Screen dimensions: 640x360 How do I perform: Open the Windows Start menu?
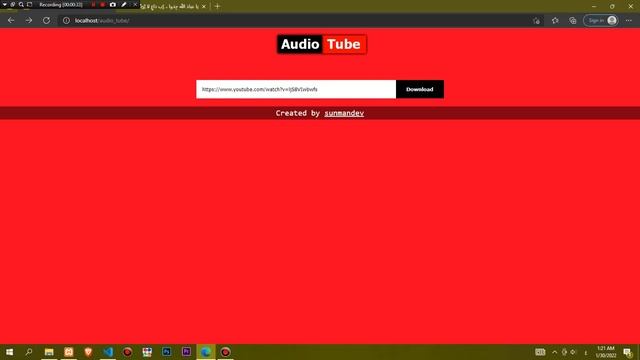pyautogui.click(x=9, y=352)
